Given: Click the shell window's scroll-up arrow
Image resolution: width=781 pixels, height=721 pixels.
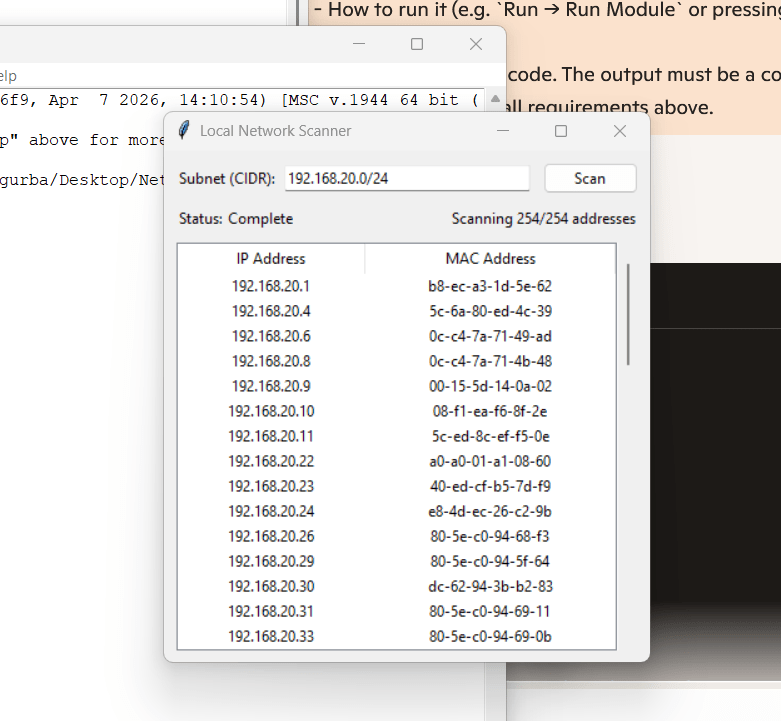Looking at the screenshot, I should click(x=495, y=100).
